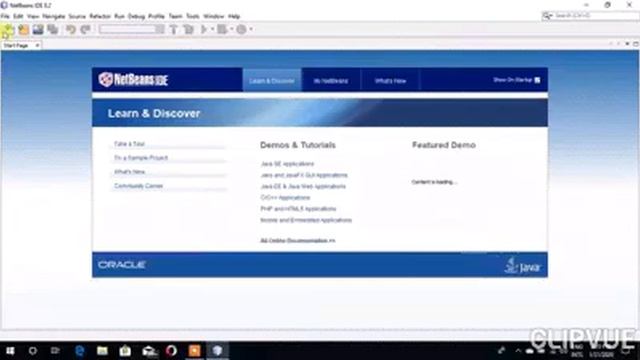Screen dimensions: 640x360
Task: Click the Cortana search circle on taskbar
Action: coord(33,351)
